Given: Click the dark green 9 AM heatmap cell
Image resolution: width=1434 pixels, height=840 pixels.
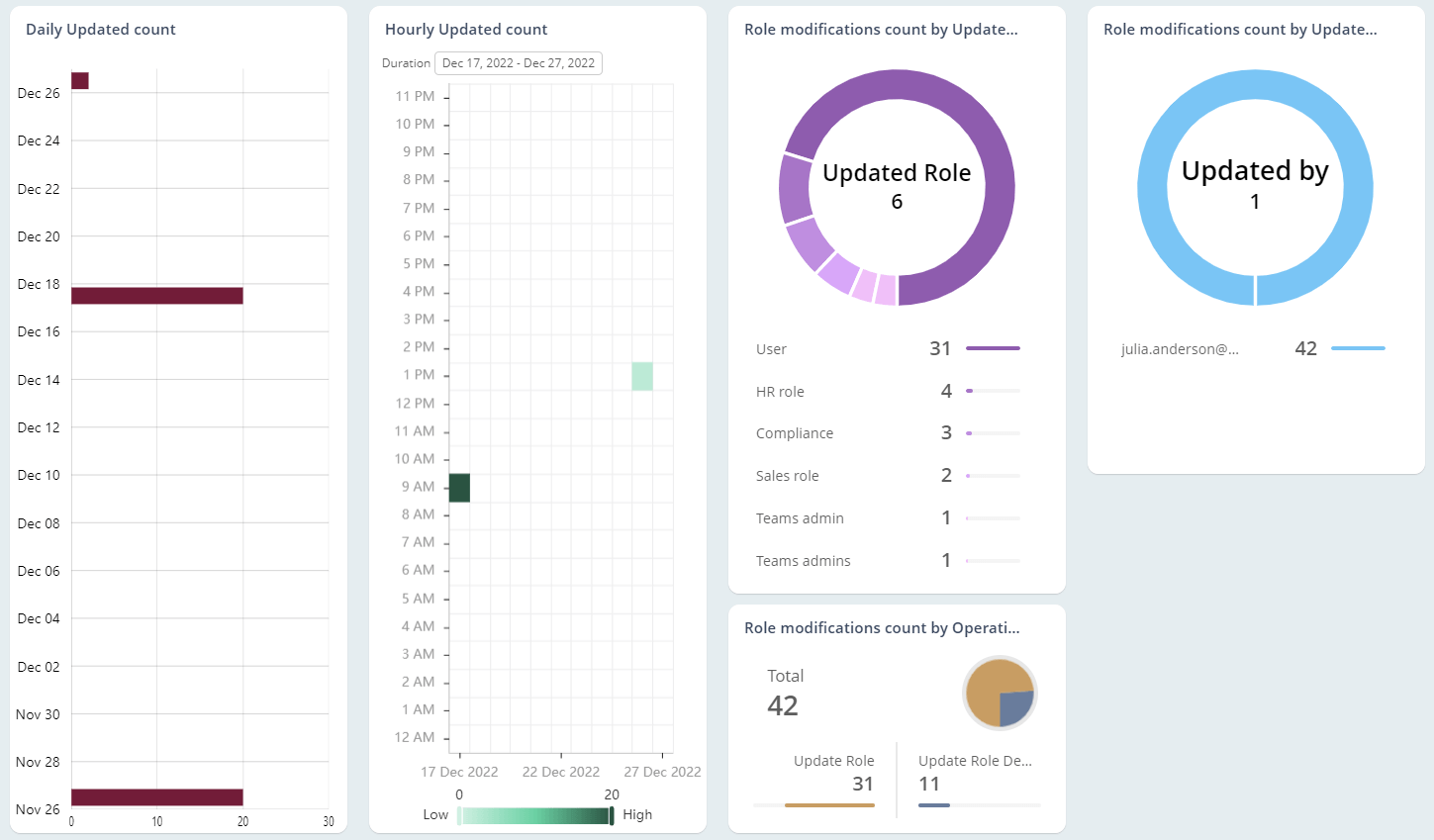Looking at the screenshot, I should tap(459, 488).
